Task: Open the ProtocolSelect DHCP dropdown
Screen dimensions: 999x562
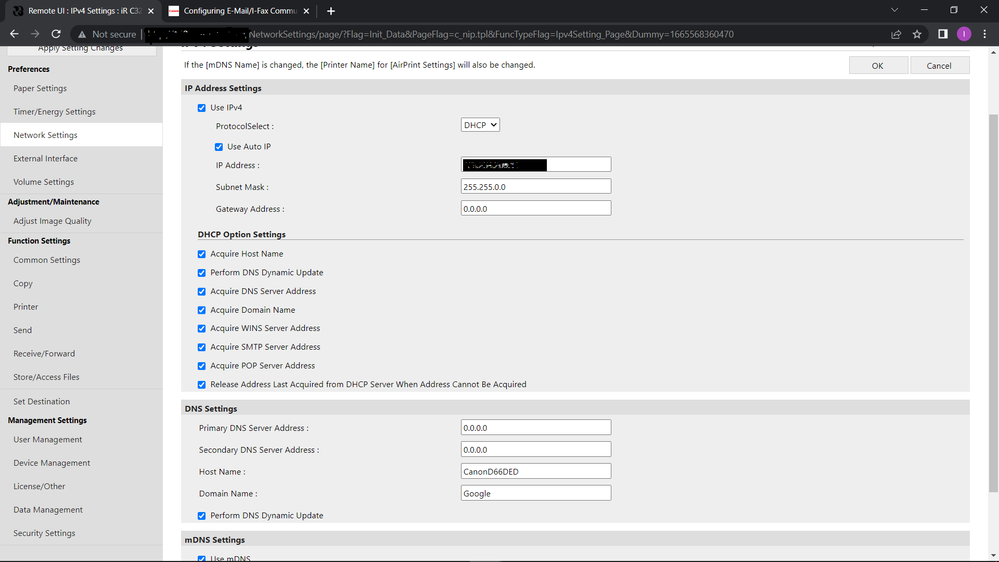Action: pyautogui.click(x=480, y=126)
